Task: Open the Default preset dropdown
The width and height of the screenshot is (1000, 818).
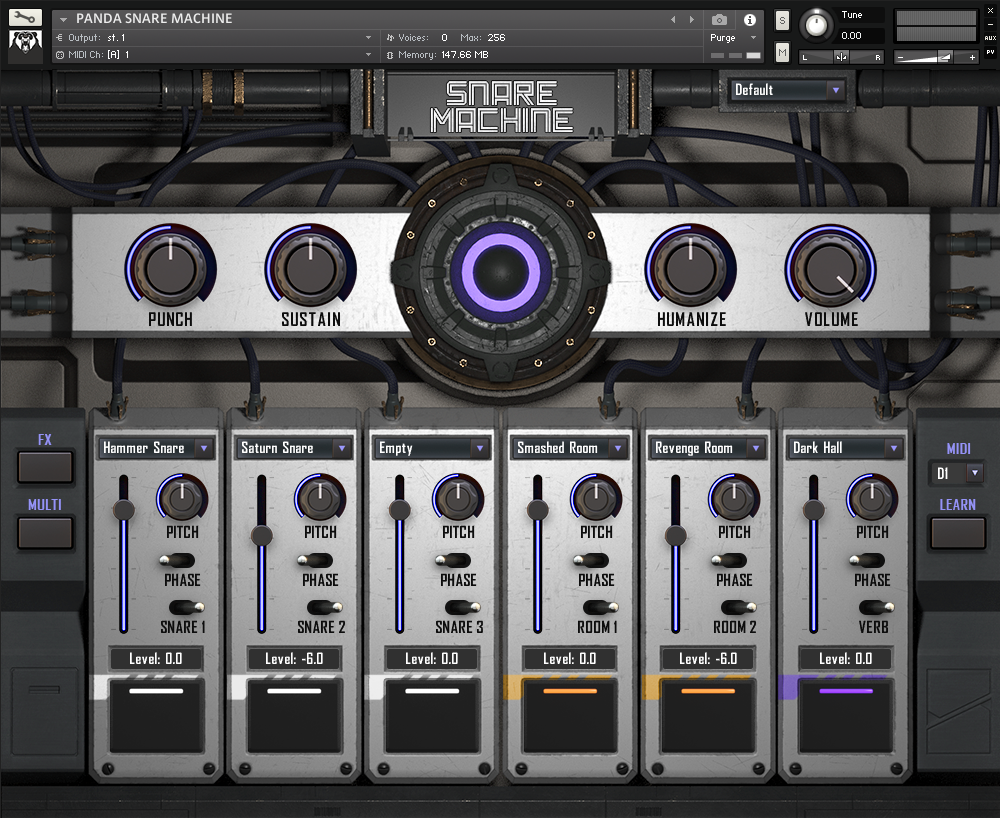Action: [787, 90]
